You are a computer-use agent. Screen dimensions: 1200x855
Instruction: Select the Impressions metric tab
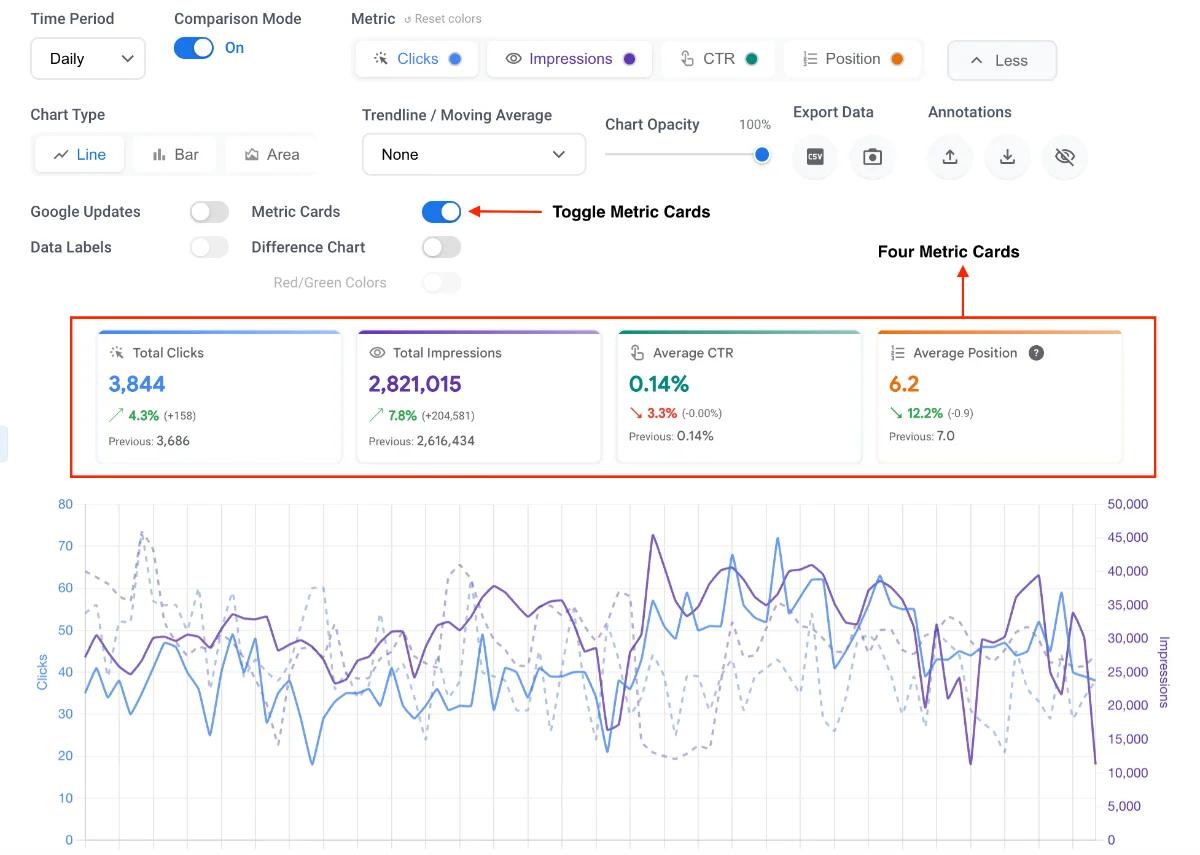(x=570, y=59)
